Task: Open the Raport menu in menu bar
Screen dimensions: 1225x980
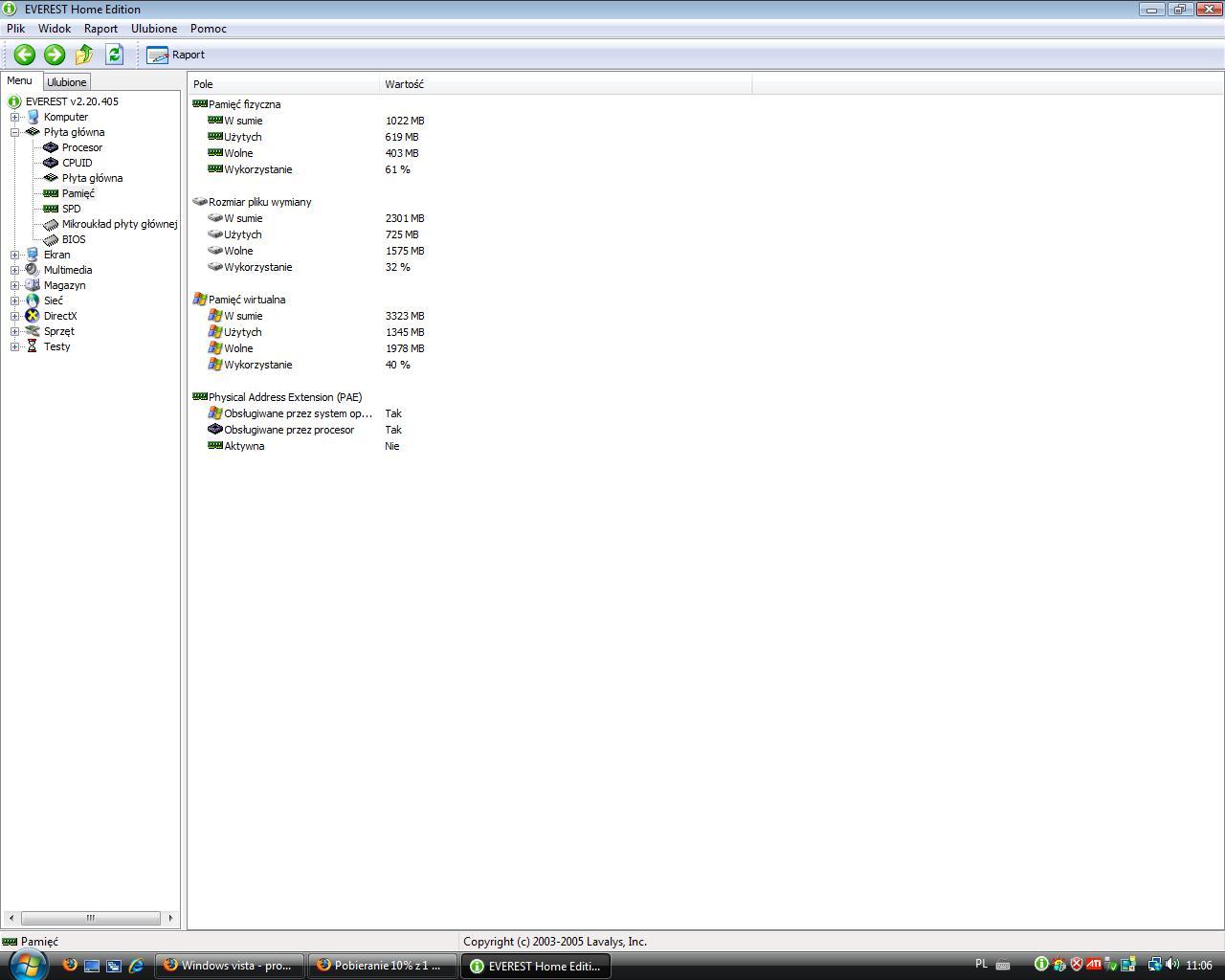Action: (100, 29)
